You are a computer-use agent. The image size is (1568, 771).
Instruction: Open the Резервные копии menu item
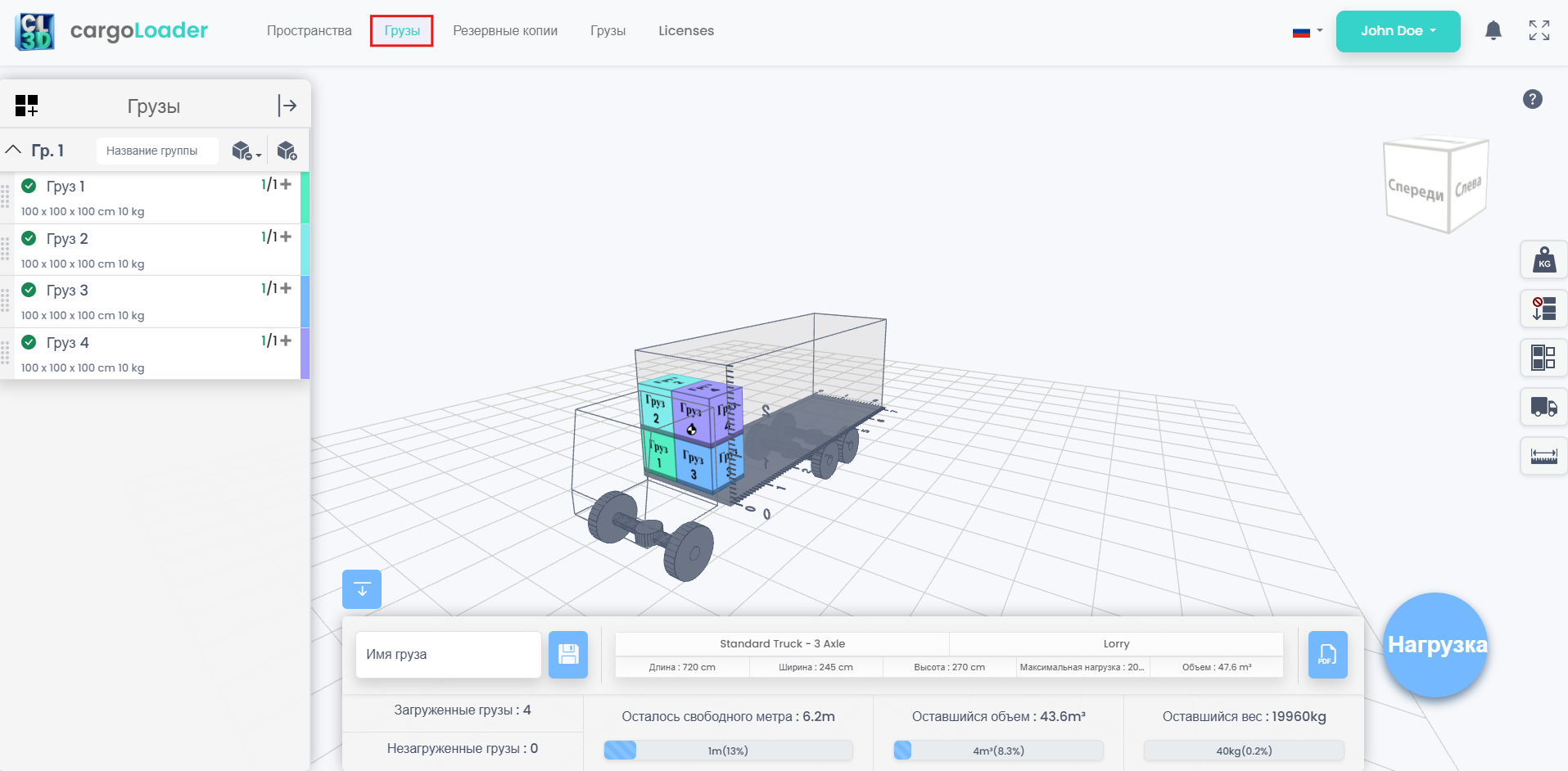[505, 31]
